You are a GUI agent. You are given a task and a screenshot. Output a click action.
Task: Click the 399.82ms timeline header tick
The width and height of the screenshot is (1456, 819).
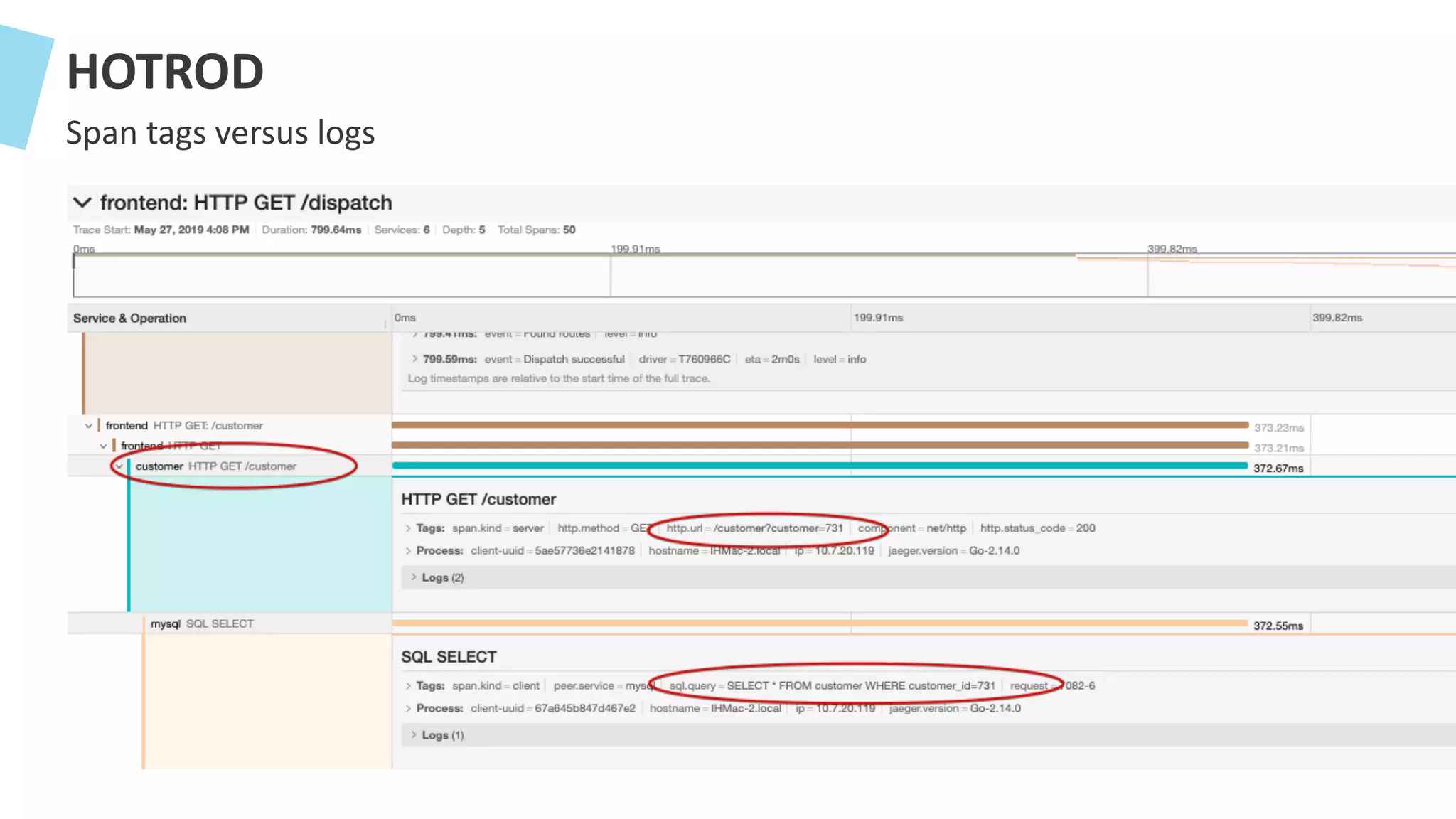(1337, 318)
